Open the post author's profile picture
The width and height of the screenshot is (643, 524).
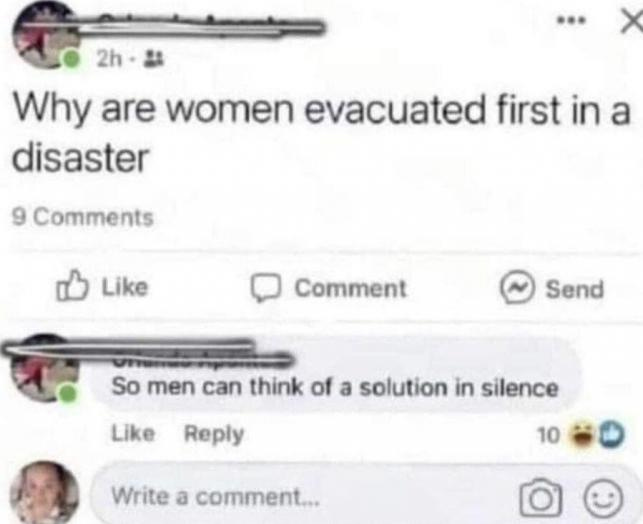[x=44, y=36]
